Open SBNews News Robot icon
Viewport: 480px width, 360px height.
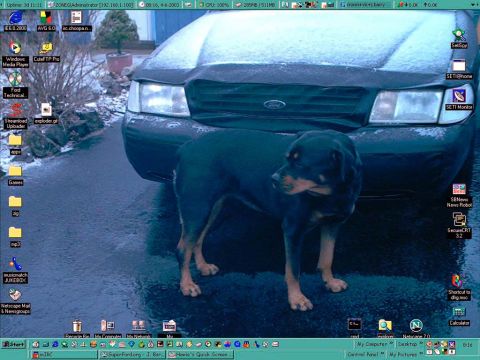click(x=459, y=196)
